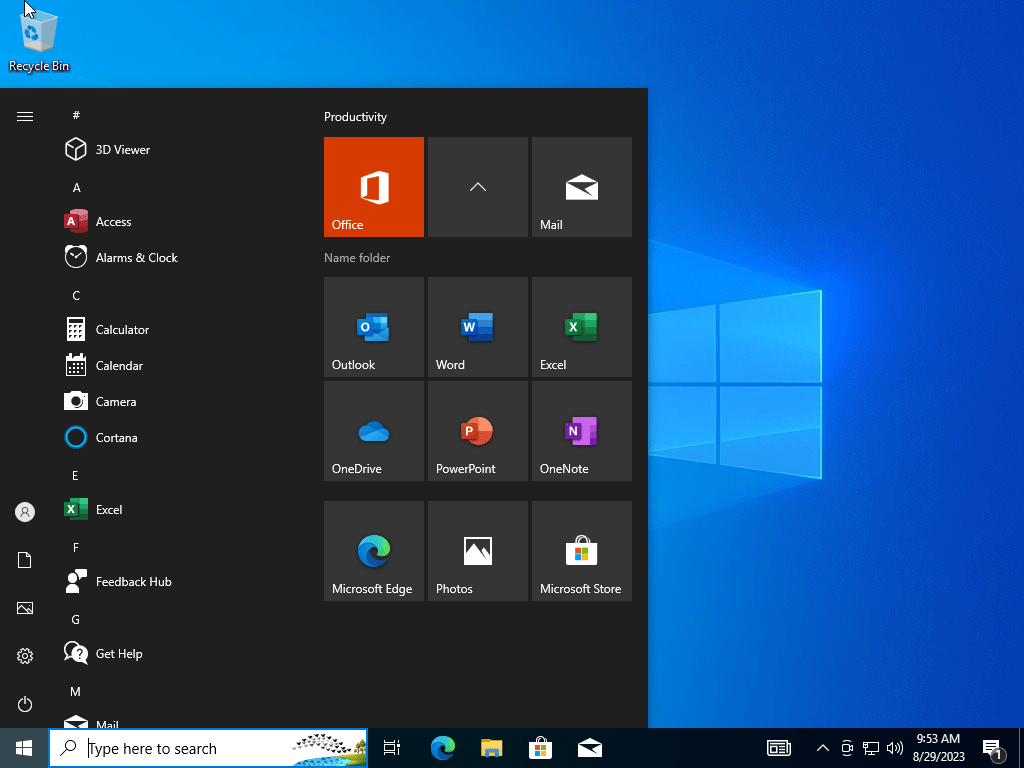Screen dimensions: 1024x768
Task: Expand the Start menu hamburger button
Action: pos(25,116)
